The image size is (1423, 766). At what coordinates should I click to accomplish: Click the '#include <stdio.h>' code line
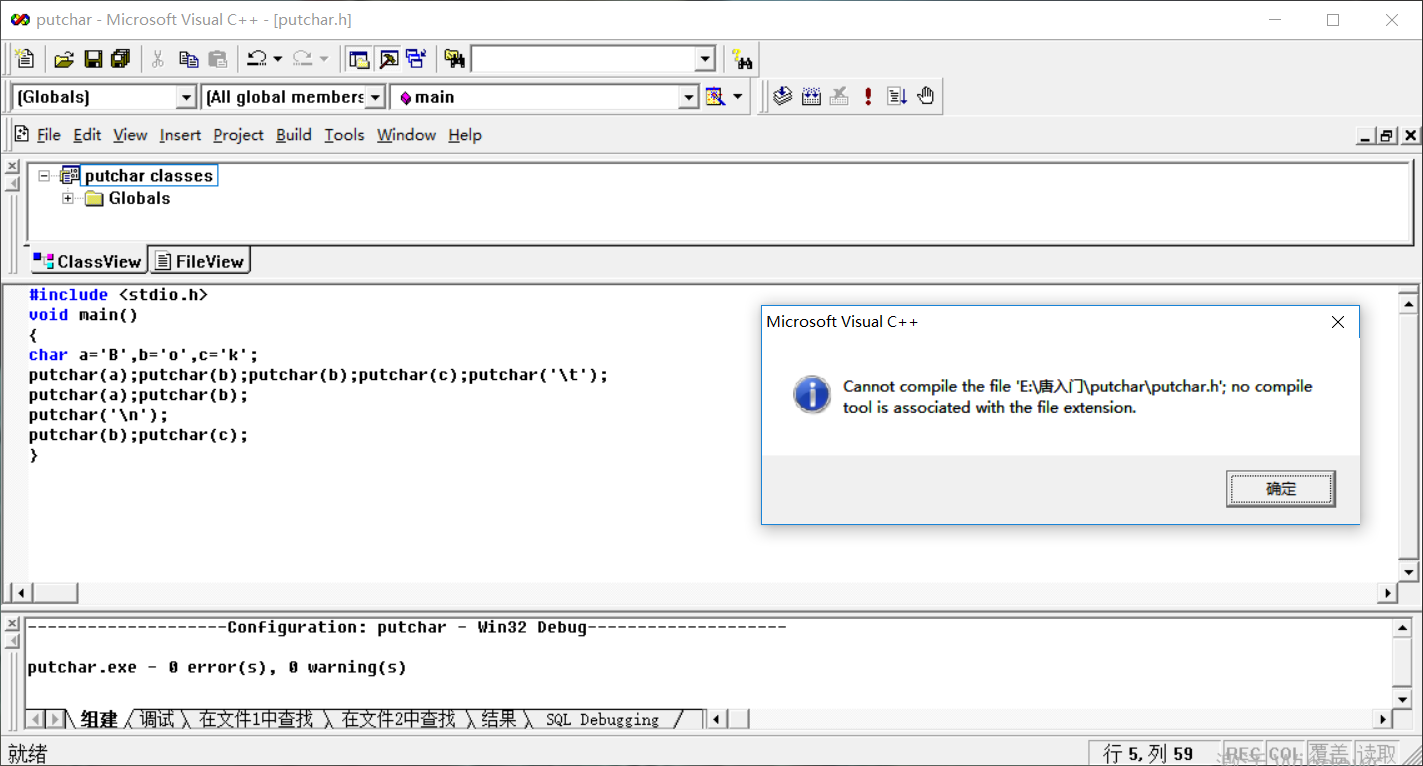coord(119,295)
